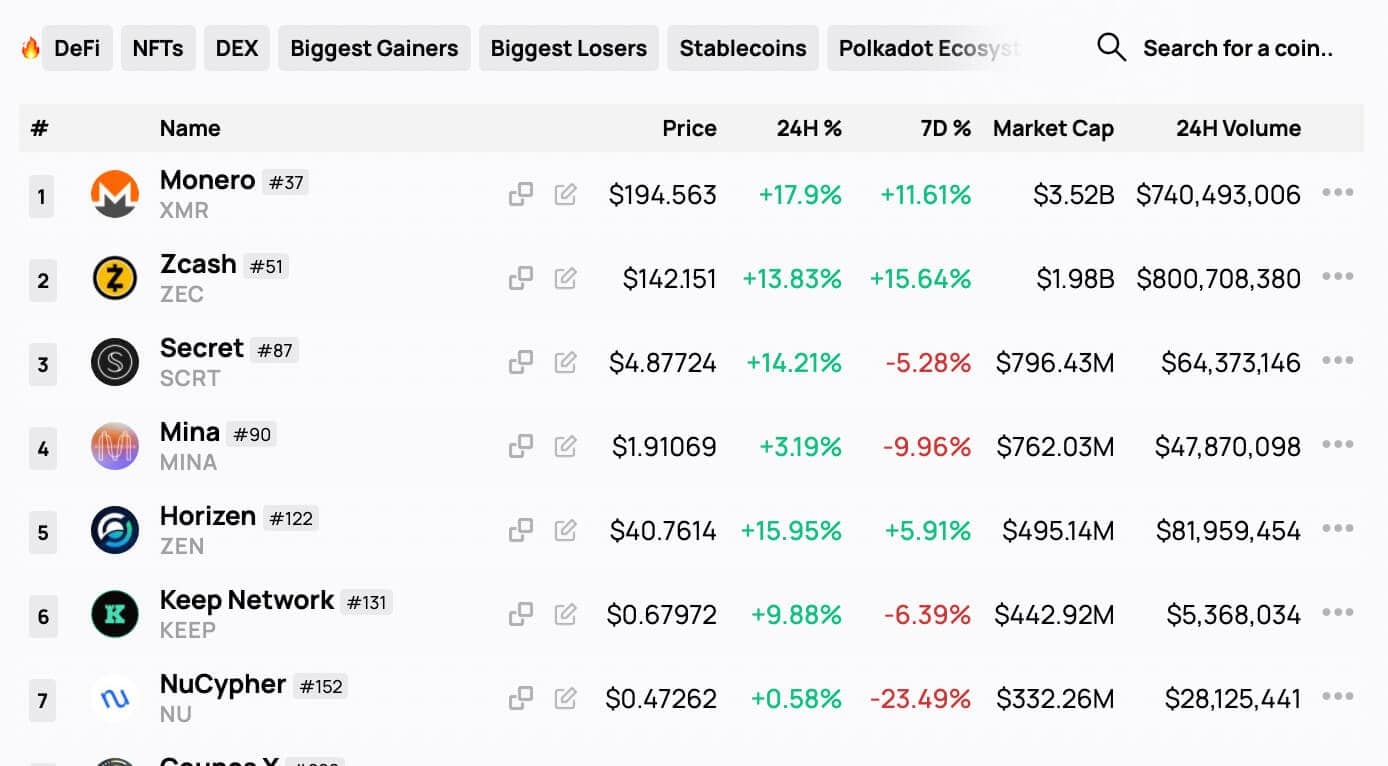Click the edit pencil icon for Horizen

[566, 530]
